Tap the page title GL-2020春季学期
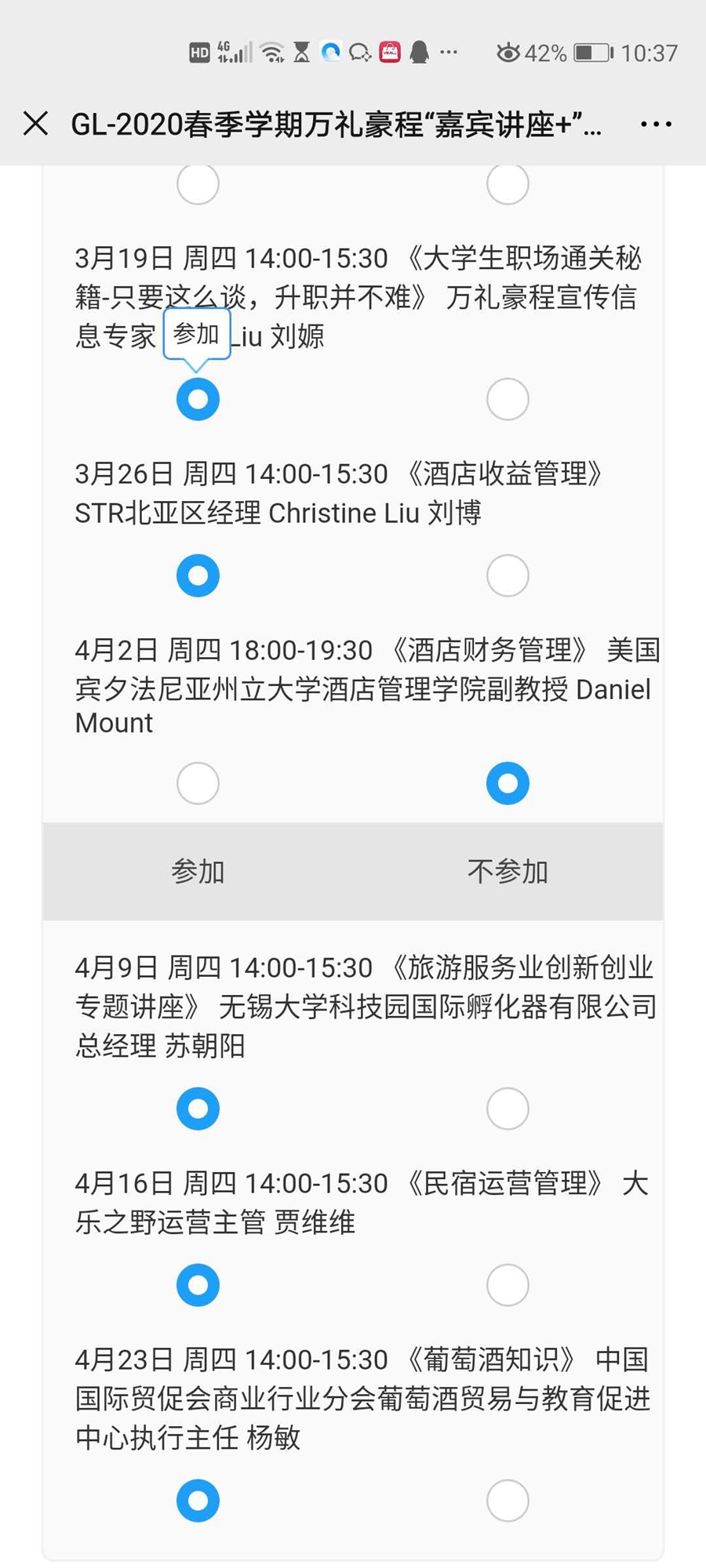Screen dimensions: 706x1568 pos(336,124)
